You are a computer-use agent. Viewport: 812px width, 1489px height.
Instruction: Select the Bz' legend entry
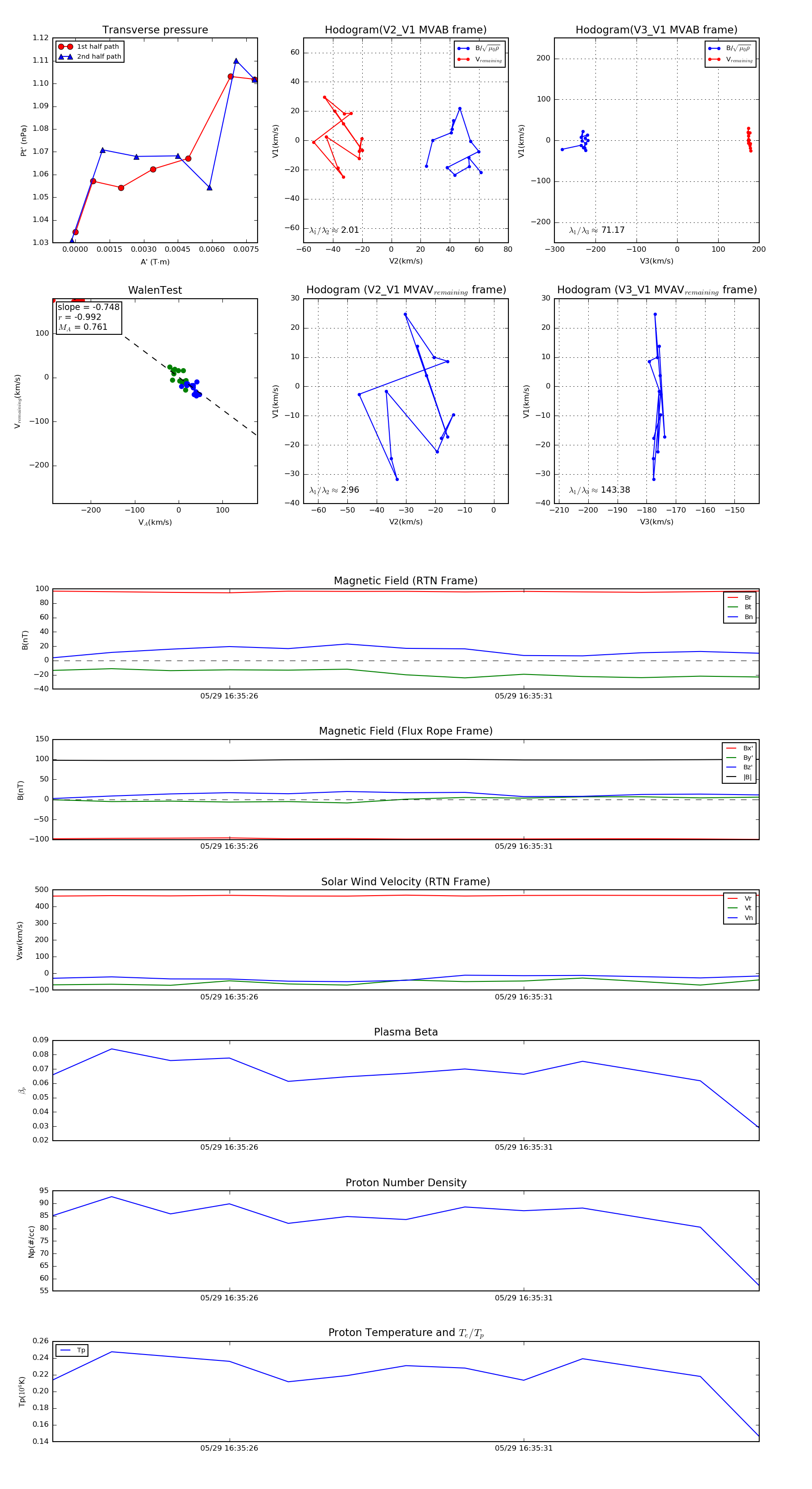[739, 768]
